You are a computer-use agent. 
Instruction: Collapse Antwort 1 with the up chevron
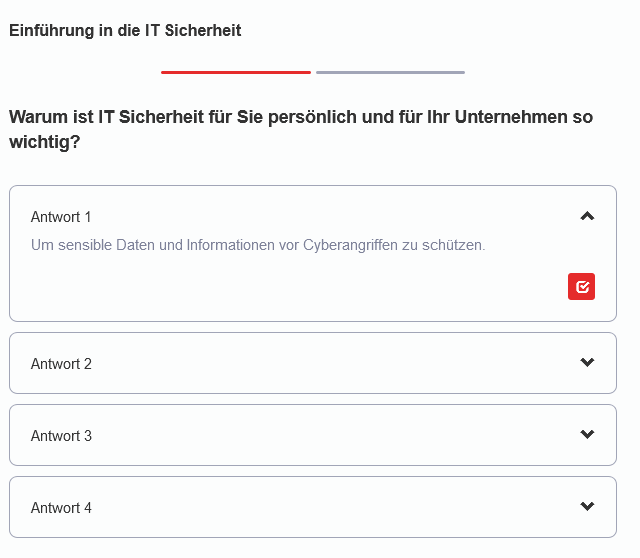coord(587,216)
